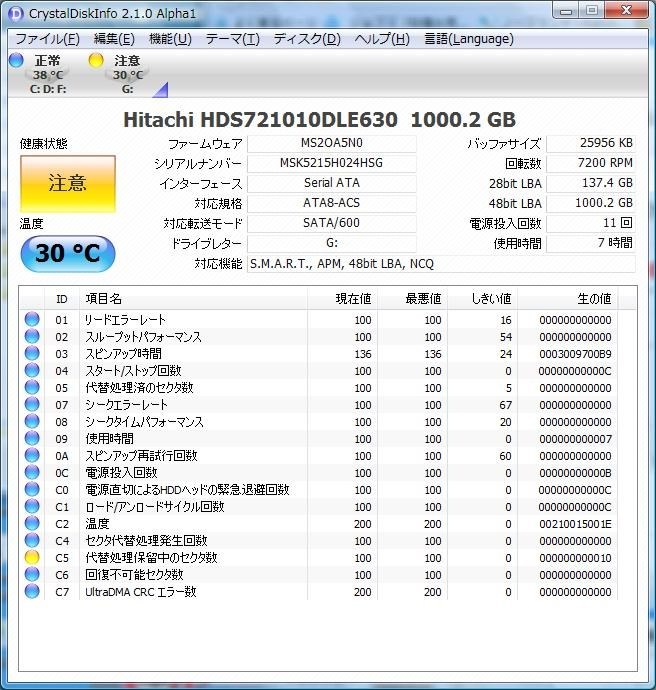
Task: Click the 現在値 column header
Action: point(342,299)
